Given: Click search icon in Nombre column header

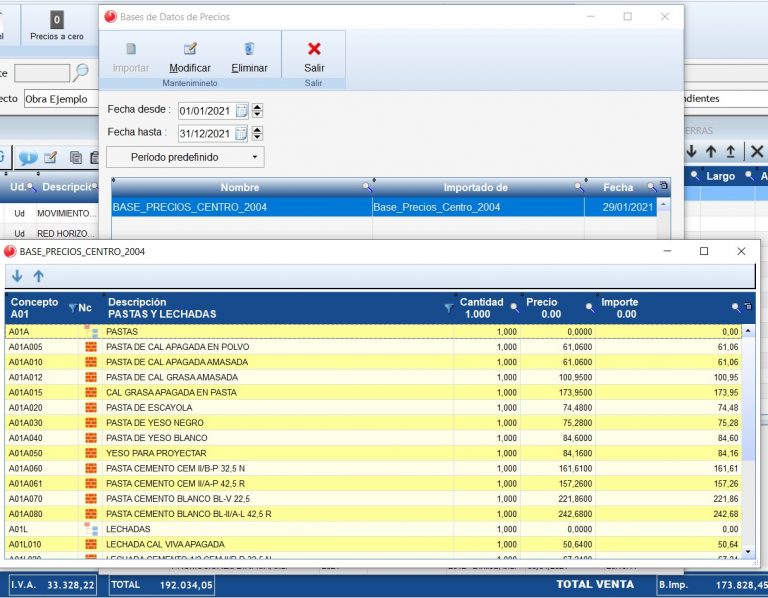Looking at the screenshot, I should coord(366,187).
